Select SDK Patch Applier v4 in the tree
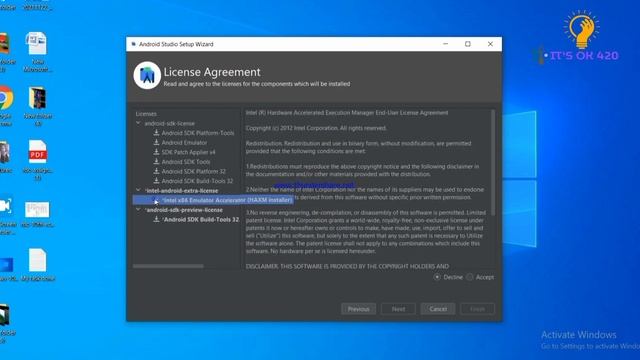Viewport: 640px width, 360px height. (188, 152)
